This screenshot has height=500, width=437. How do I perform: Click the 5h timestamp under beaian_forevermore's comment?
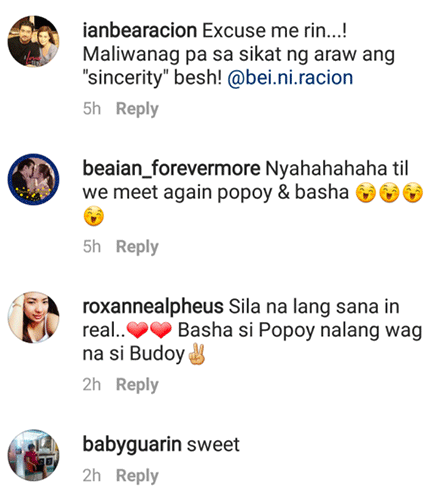pos(92,247)
